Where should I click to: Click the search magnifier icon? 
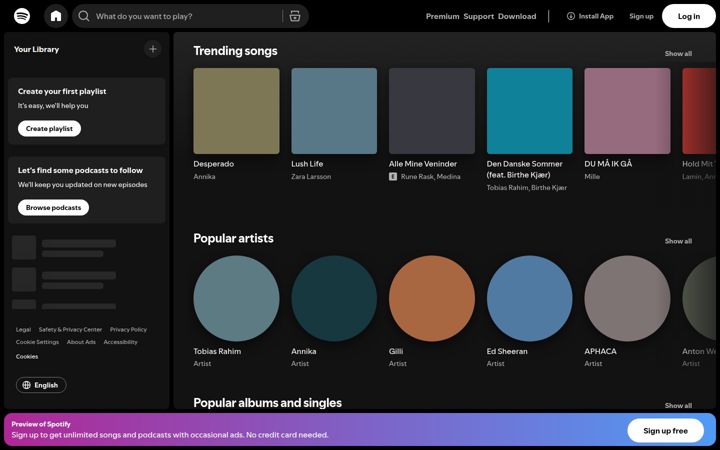tap(84, 16)
